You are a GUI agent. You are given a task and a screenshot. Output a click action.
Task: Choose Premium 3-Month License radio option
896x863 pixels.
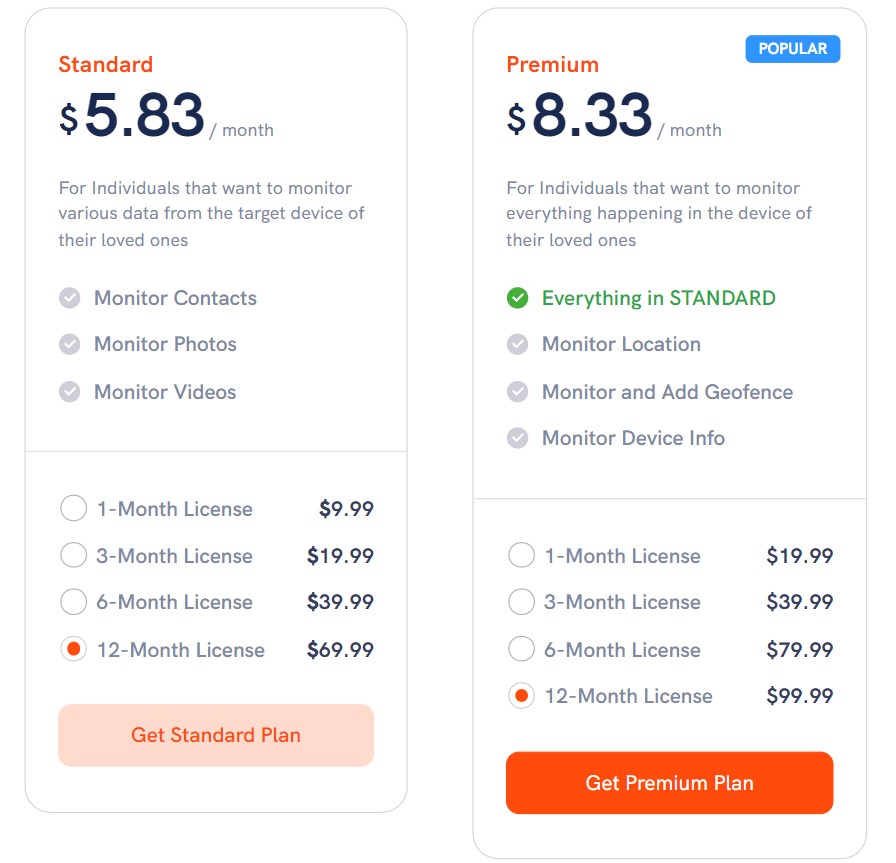pos(522,602)
